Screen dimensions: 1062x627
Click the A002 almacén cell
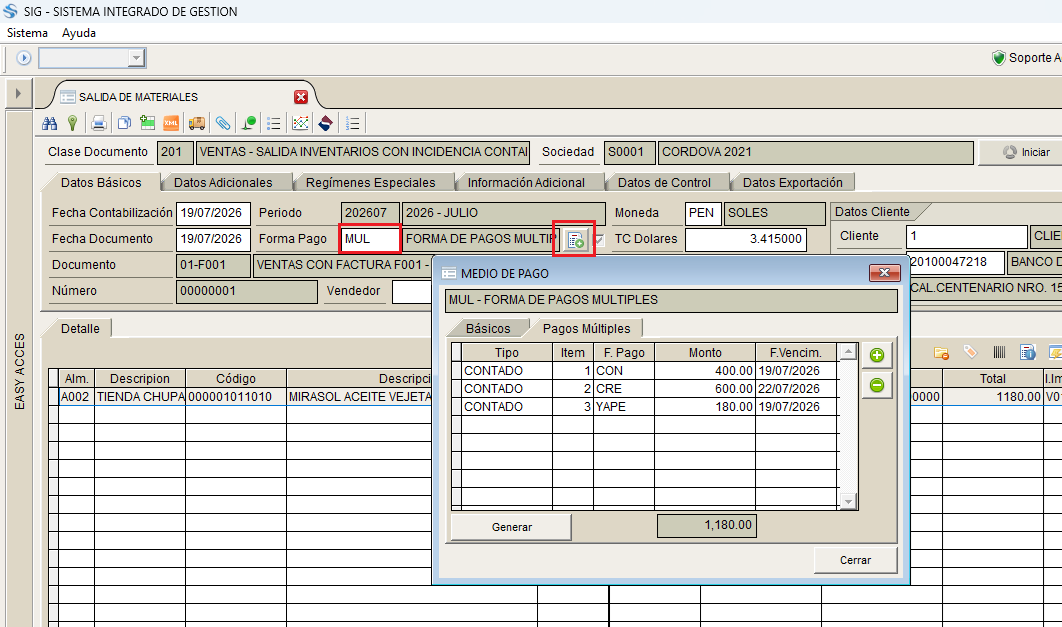coord(76,397)
